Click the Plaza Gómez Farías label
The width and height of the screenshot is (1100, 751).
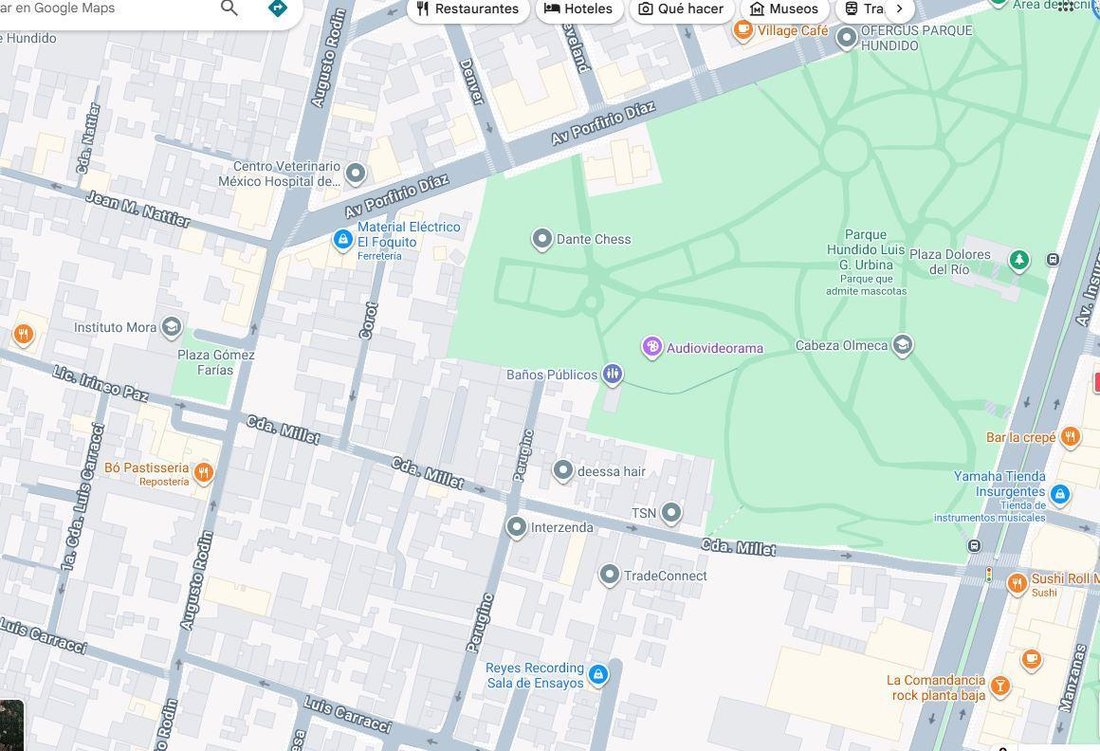(x=215, y=363)
